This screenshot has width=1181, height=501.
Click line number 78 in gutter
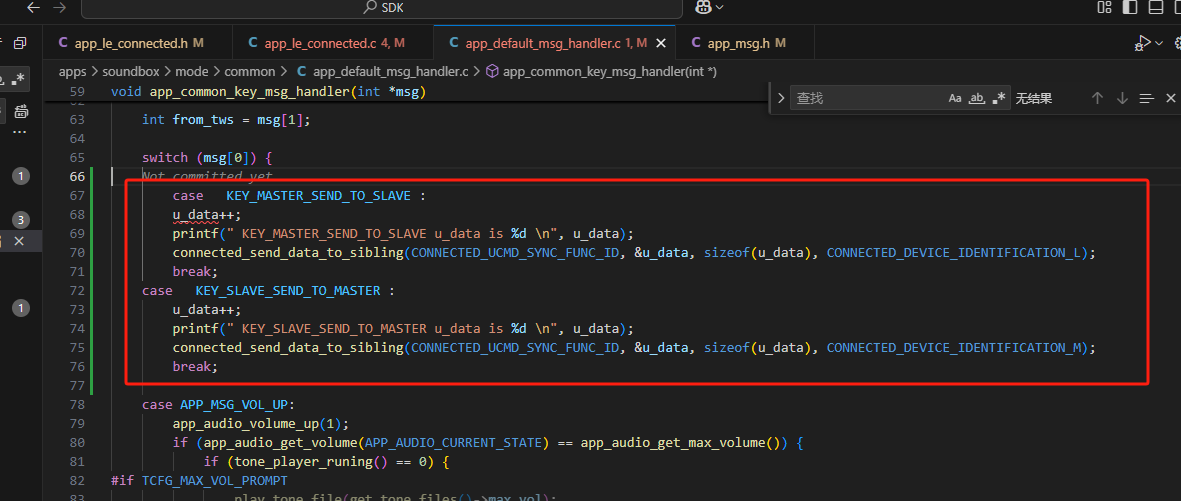(76, 405)
